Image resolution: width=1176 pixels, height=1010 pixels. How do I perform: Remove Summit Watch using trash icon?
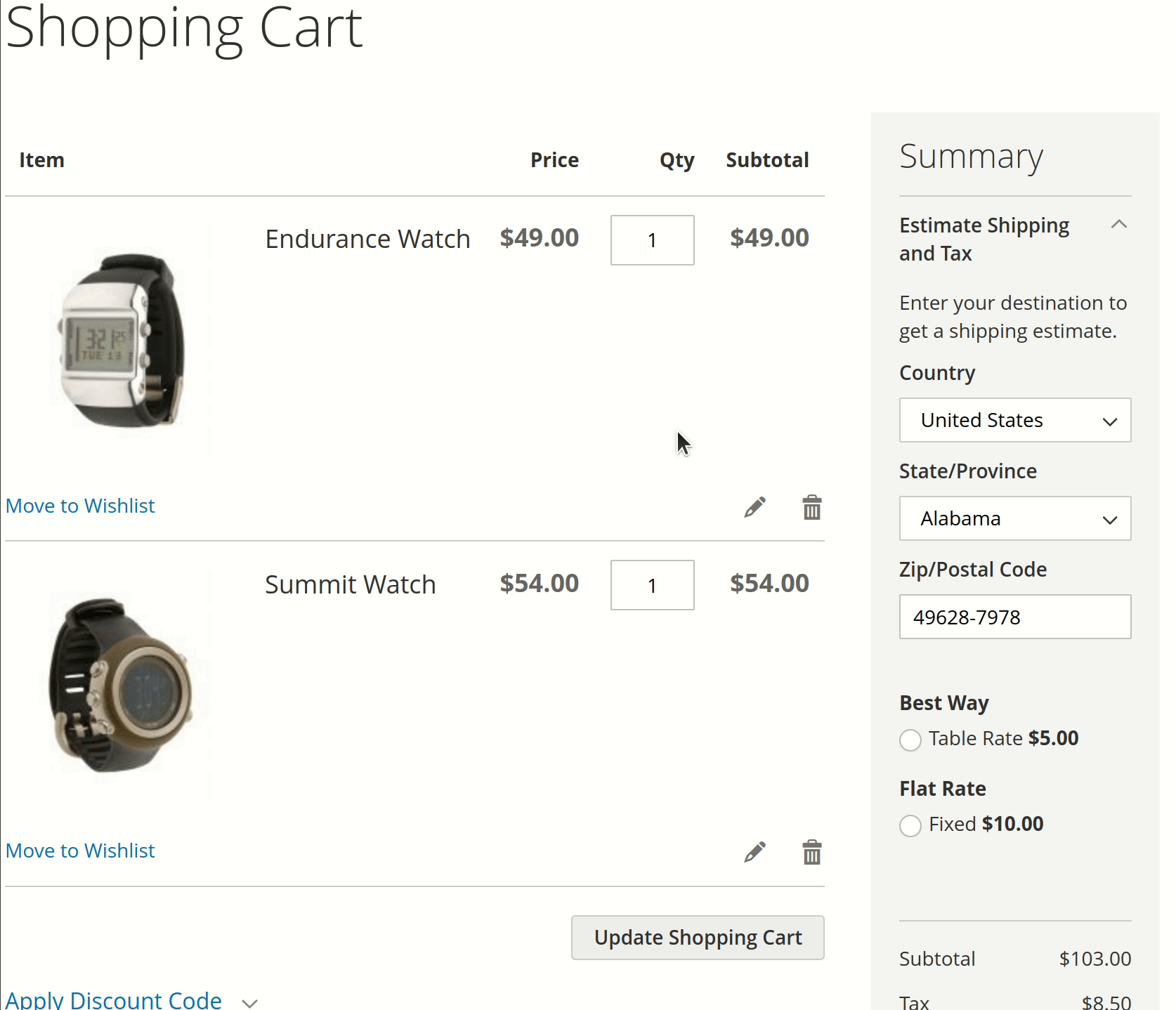811,852
